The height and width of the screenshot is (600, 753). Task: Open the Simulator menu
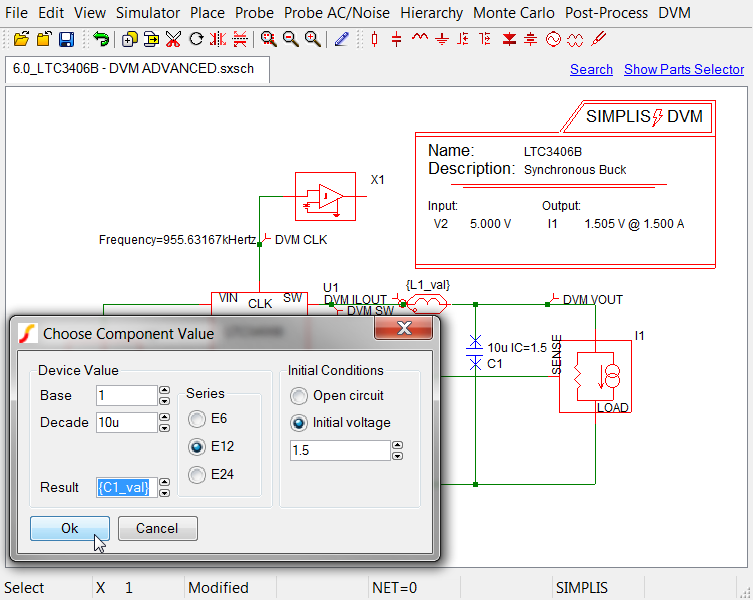[148, 13]
